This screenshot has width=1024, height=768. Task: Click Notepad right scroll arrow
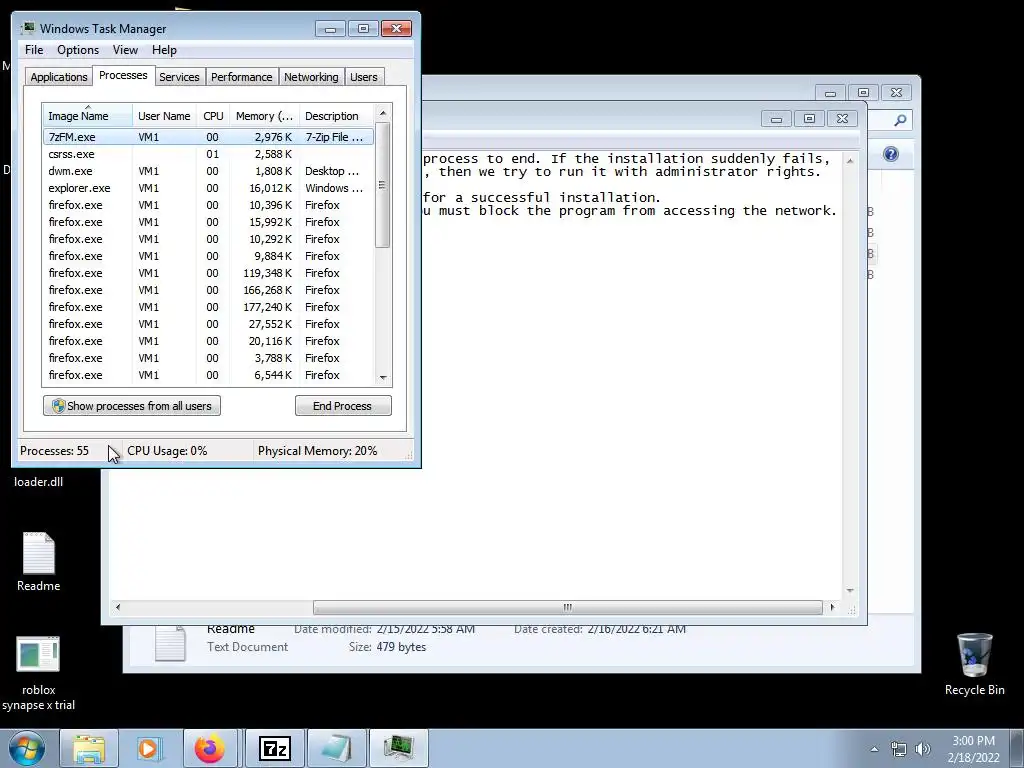[x=832, y=607]
